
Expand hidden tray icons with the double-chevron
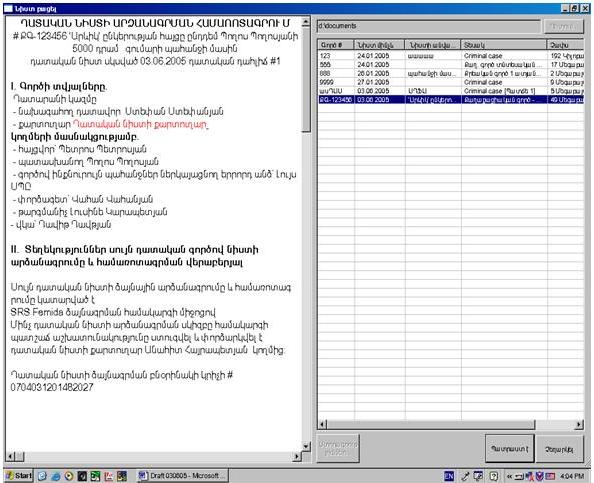click(x=510, y=476)
